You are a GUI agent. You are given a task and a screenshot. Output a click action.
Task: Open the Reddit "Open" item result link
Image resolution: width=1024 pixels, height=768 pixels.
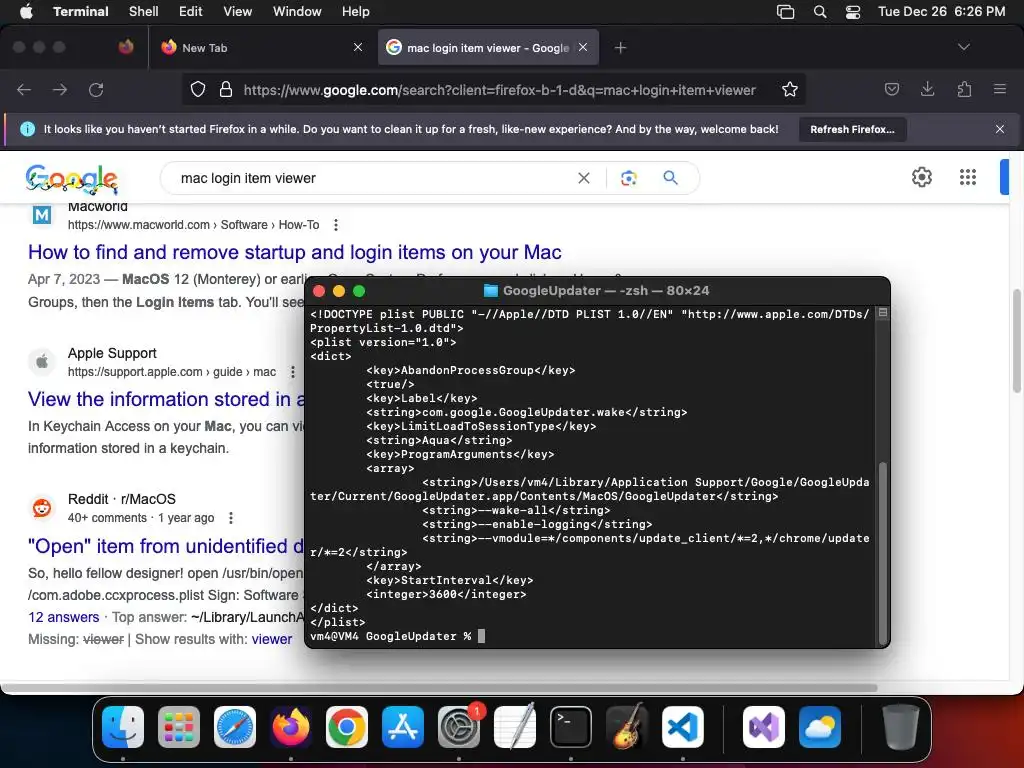166,546
